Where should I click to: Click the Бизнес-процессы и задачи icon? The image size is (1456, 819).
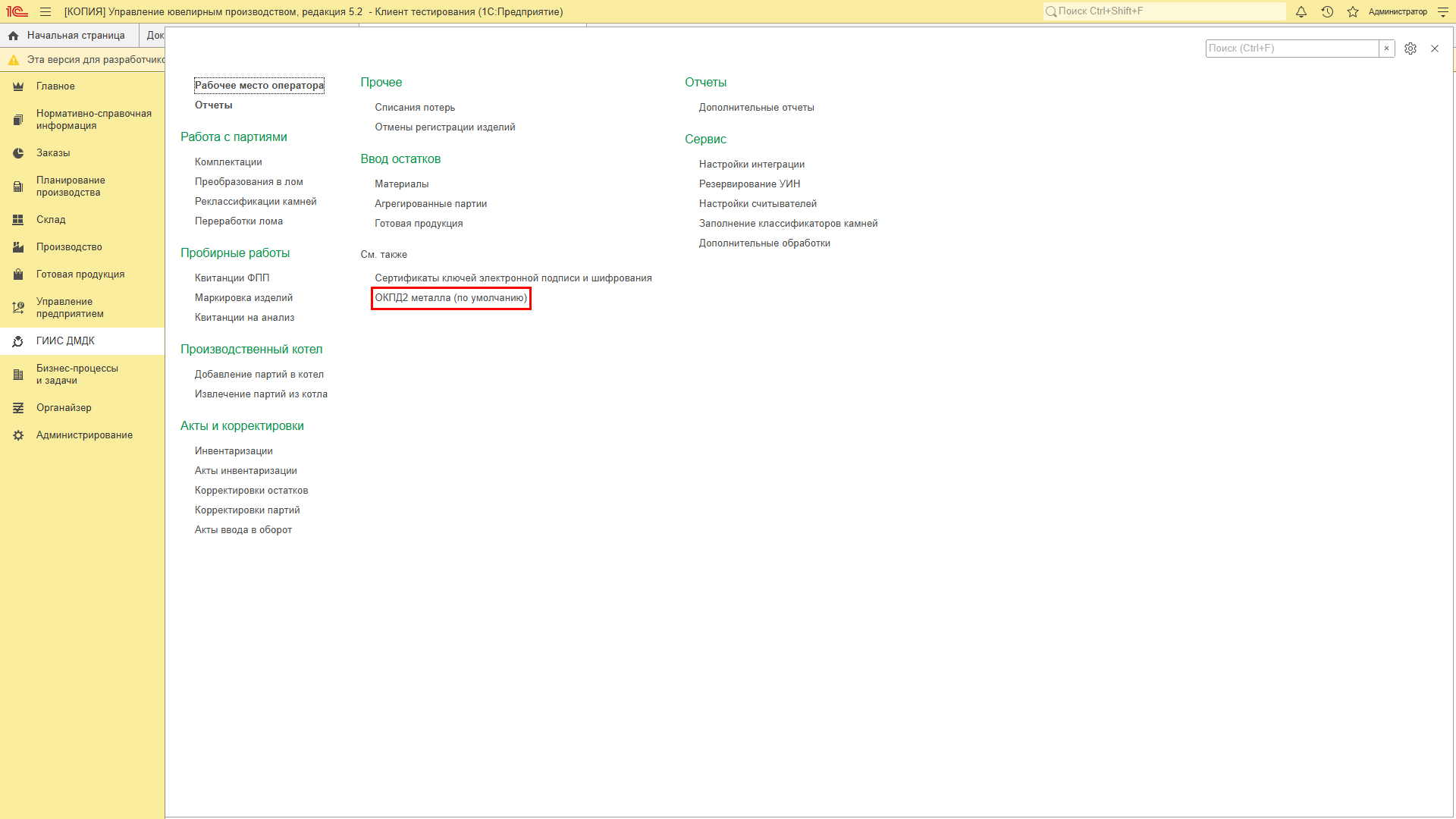(18, 375)
